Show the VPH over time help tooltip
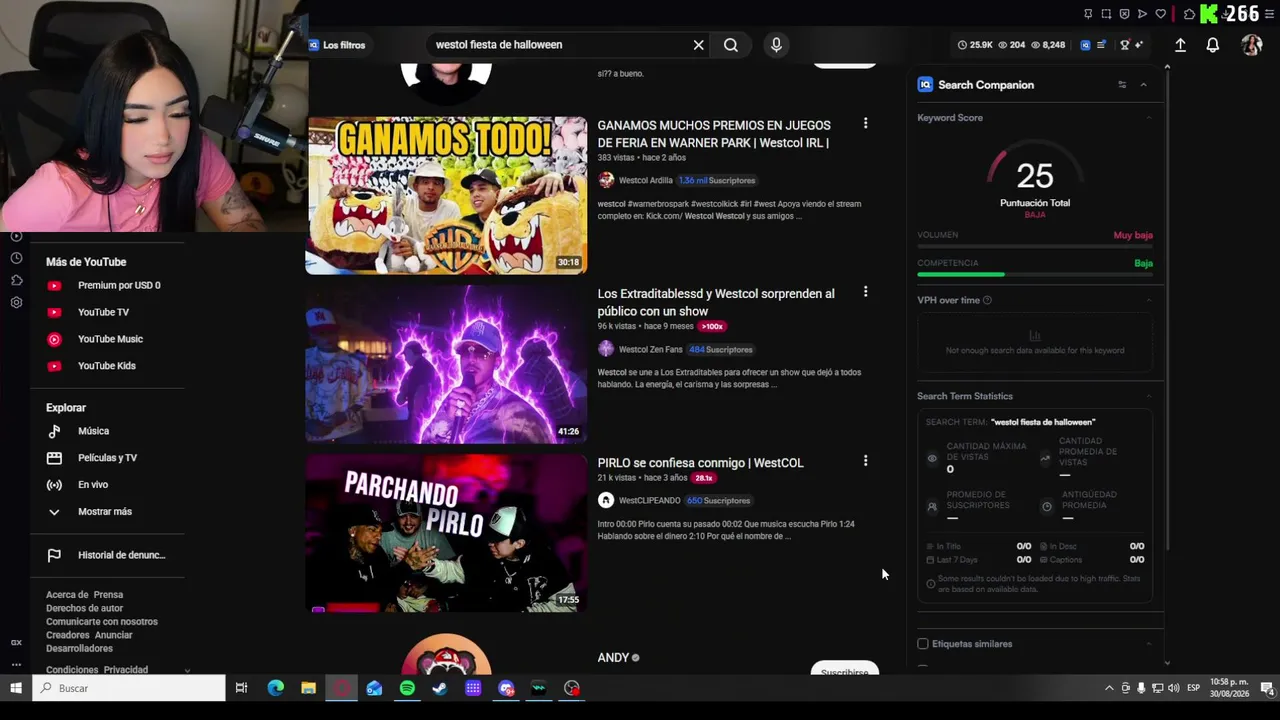The height and width of the screenshot is (720, 1280). [x=987, y=300]
